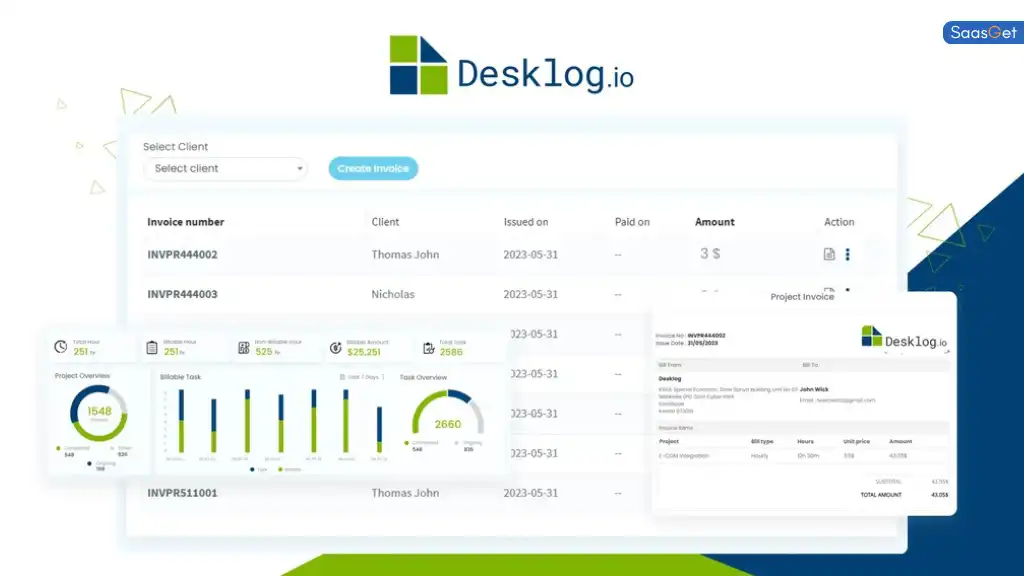
Task: Click Thomas John in INVPR444002 row
Action: [405, 255]
